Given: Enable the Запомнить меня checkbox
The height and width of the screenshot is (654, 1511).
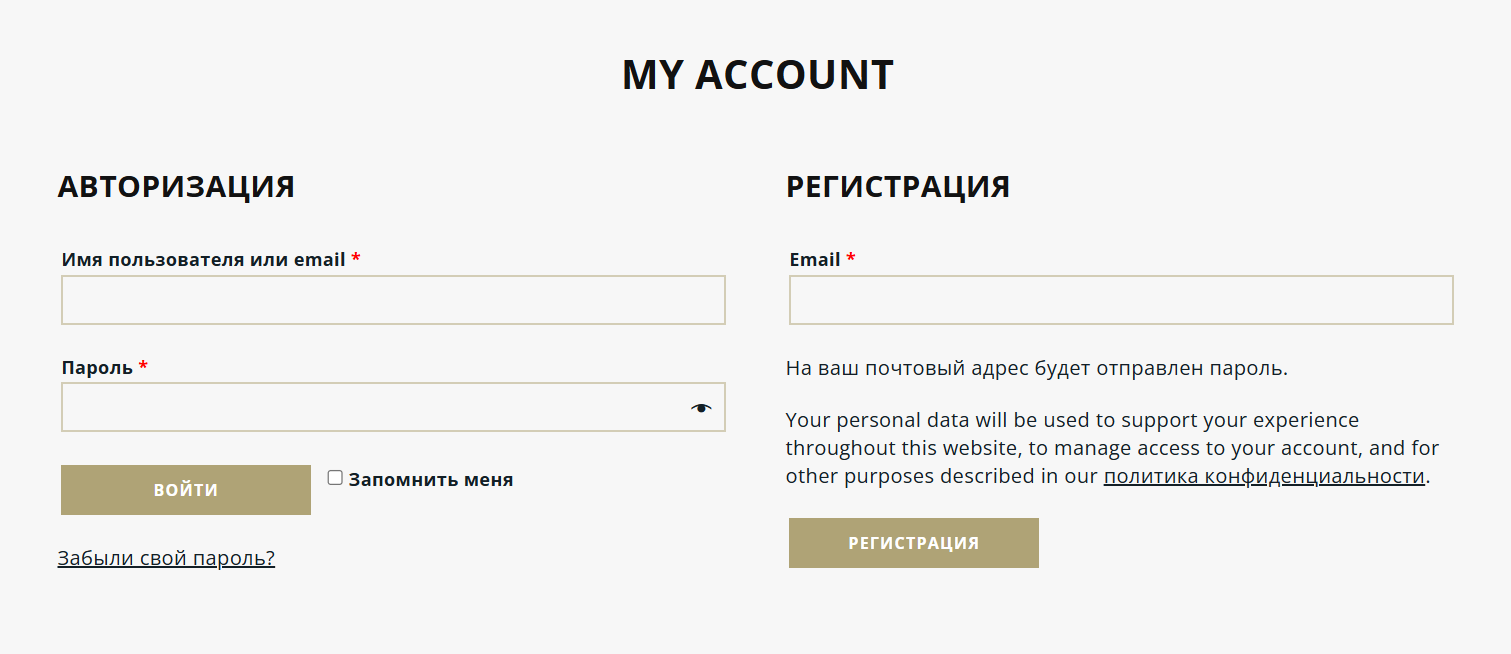Looking at the screenshot, I should 335,478.
